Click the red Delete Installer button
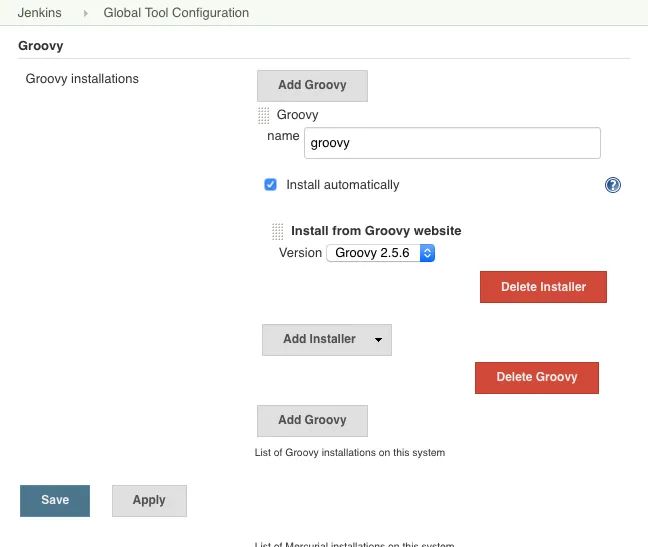648x547 pixels. 543,287
